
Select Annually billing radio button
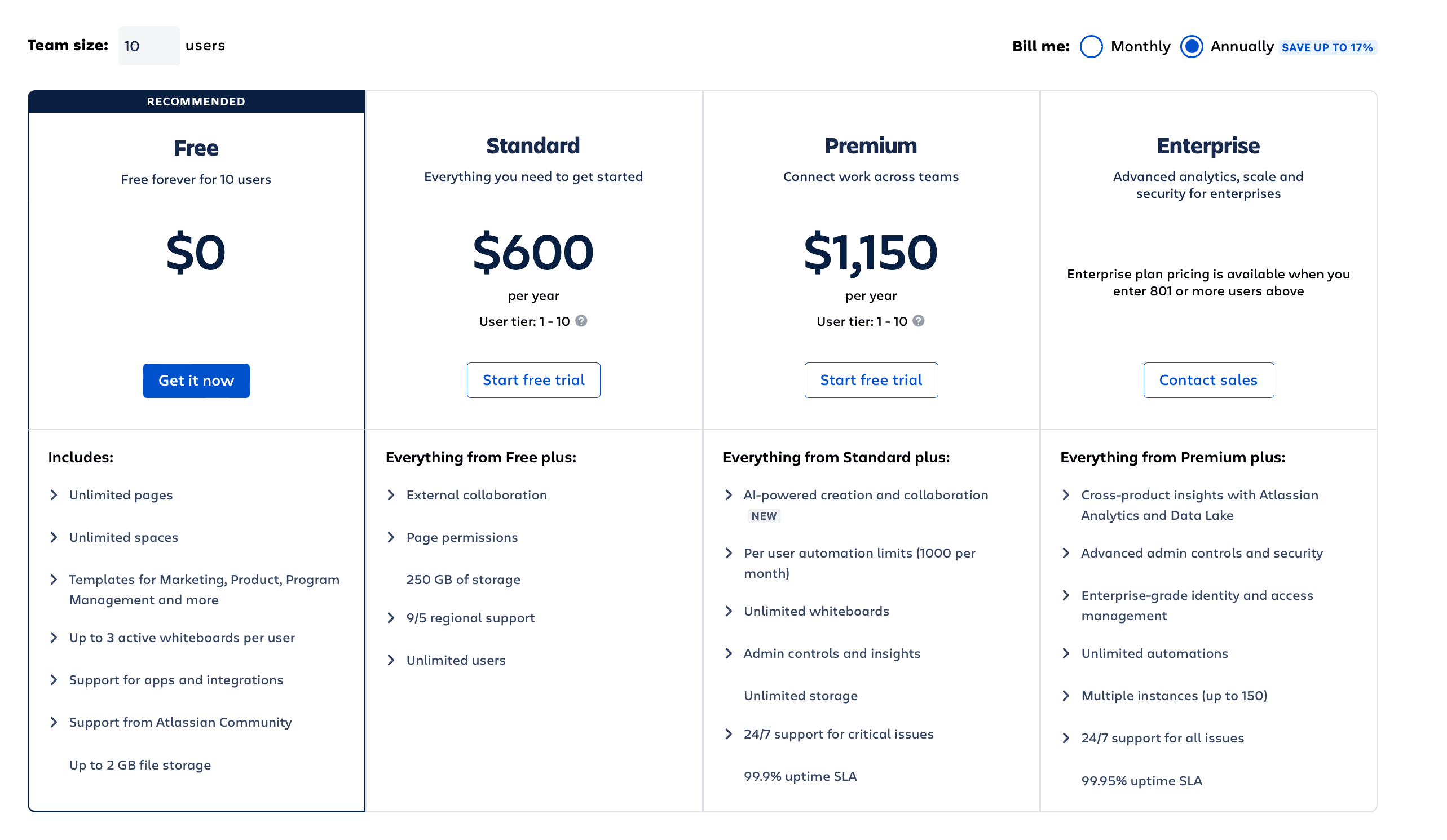tap(1192, 46)
